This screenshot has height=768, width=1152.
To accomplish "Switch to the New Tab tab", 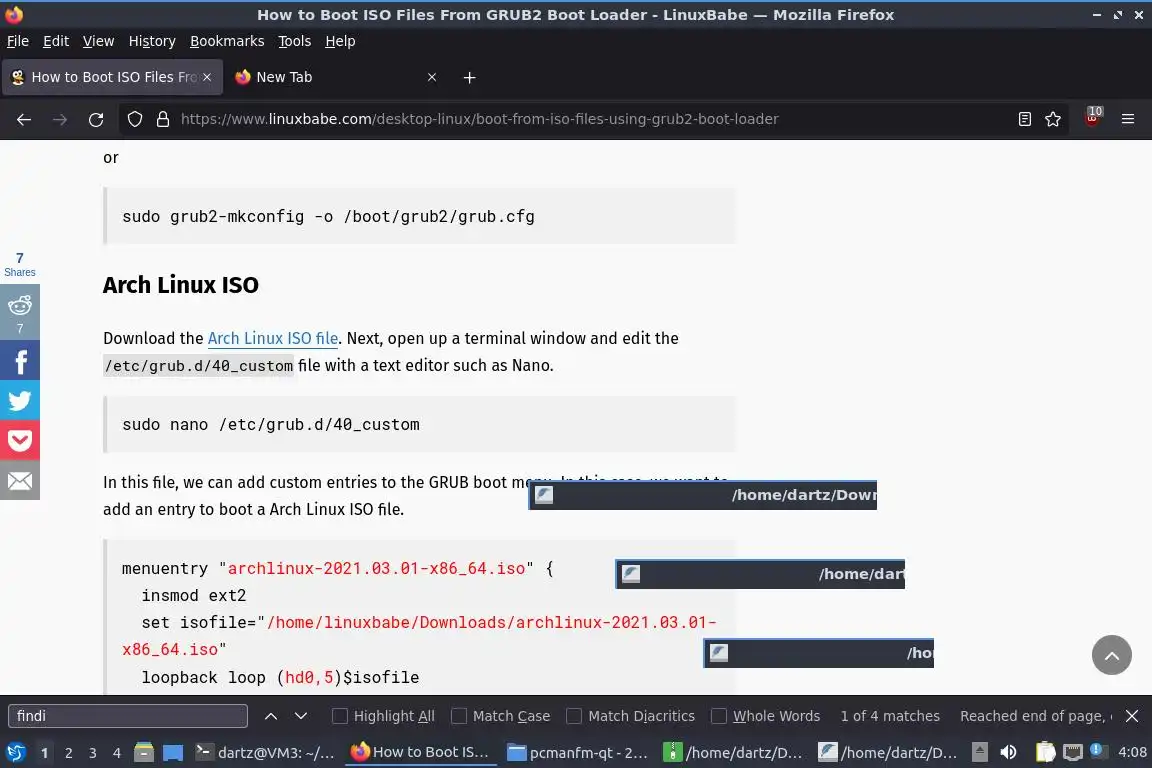I will click(336, 77).
